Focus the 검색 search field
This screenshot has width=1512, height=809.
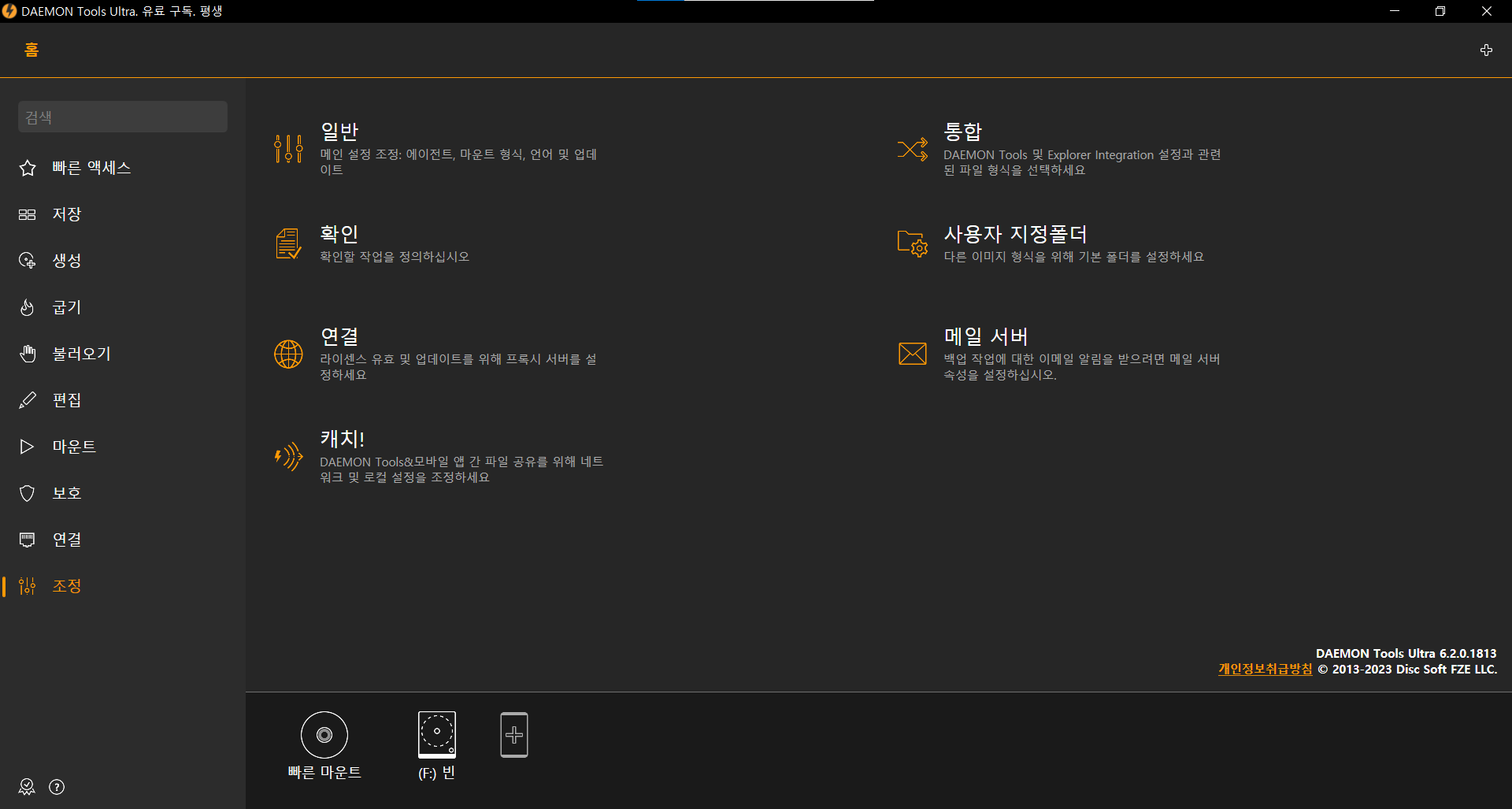coord(123,117)
